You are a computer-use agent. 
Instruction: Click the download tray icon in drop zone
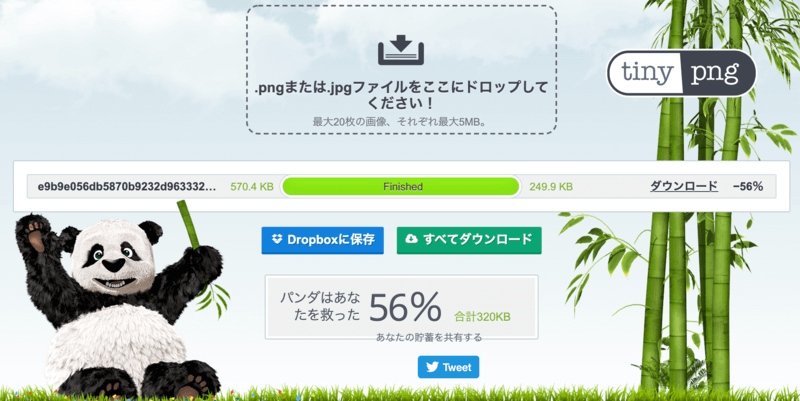401,50
